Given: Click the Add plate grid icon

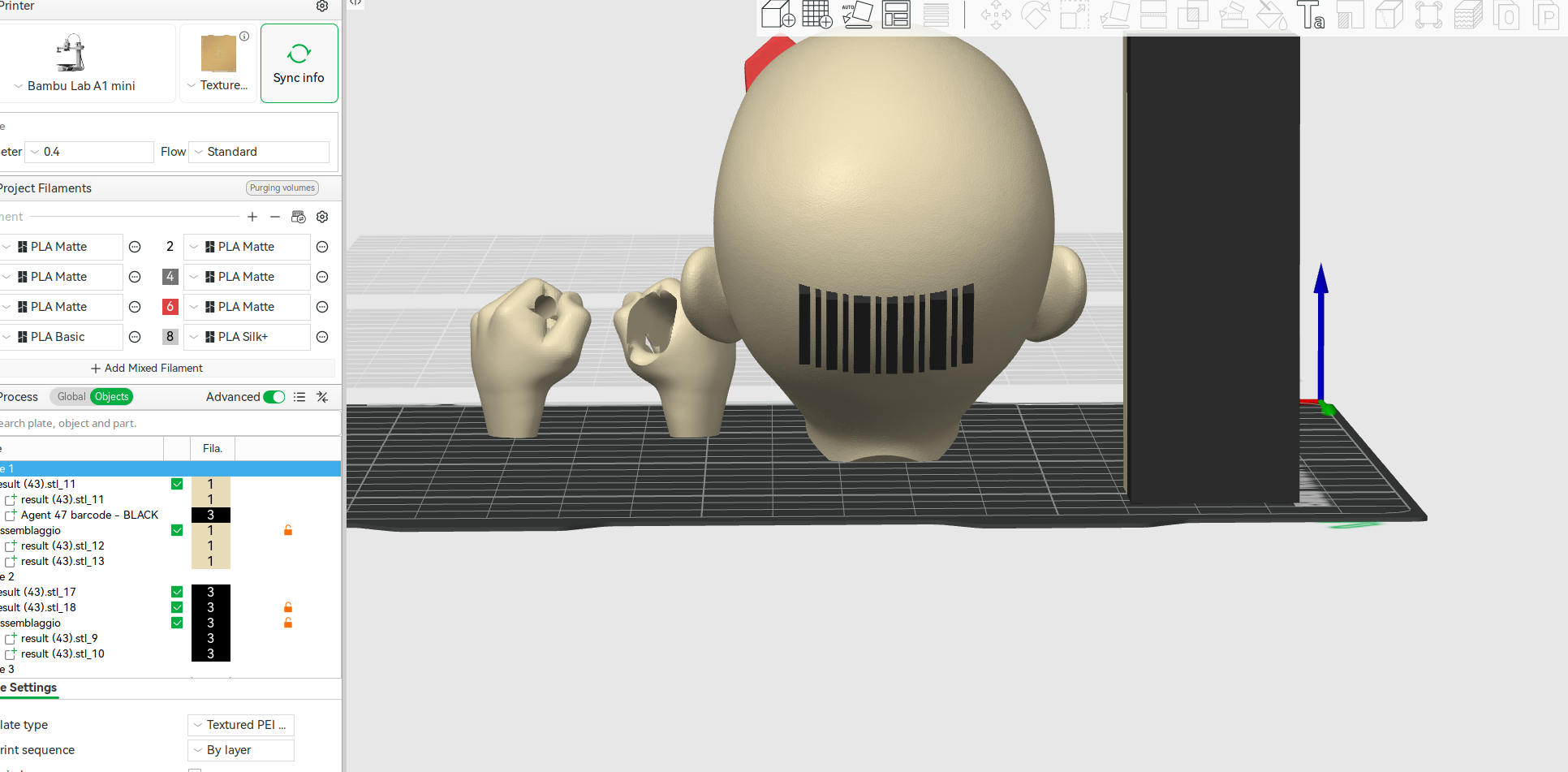Looking at the screenshot, I should pyautogui.click(x=817, y=15).
